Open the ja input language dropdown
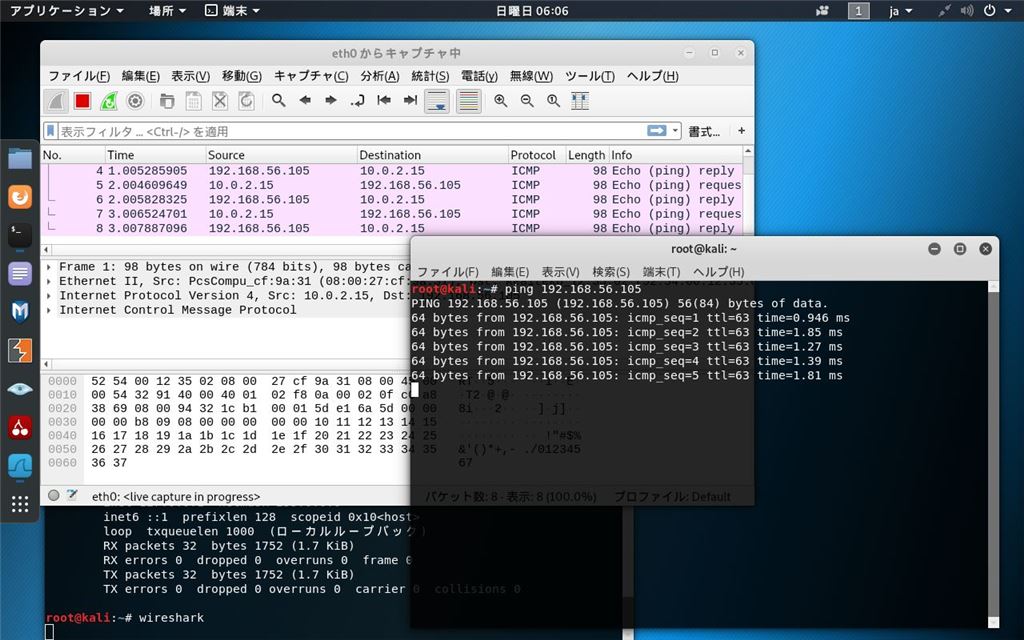1024x640 pixels. point(901,11)
